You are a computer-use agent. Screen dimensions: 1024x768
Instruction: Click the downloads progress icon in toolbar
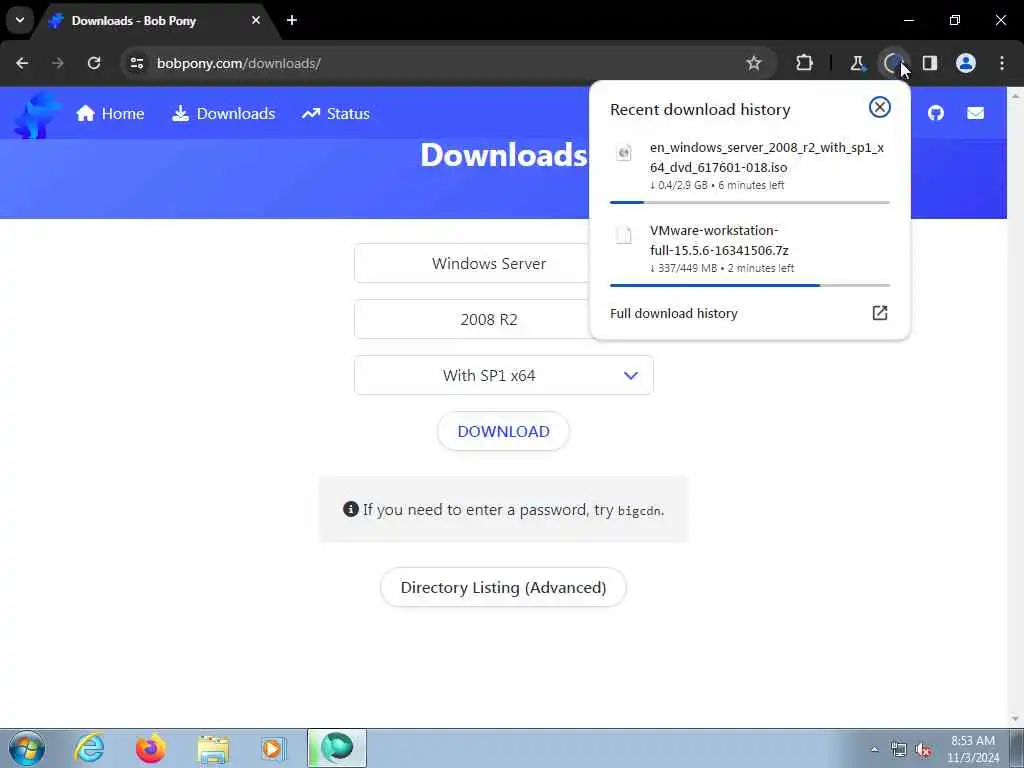(x=893, y=63)
